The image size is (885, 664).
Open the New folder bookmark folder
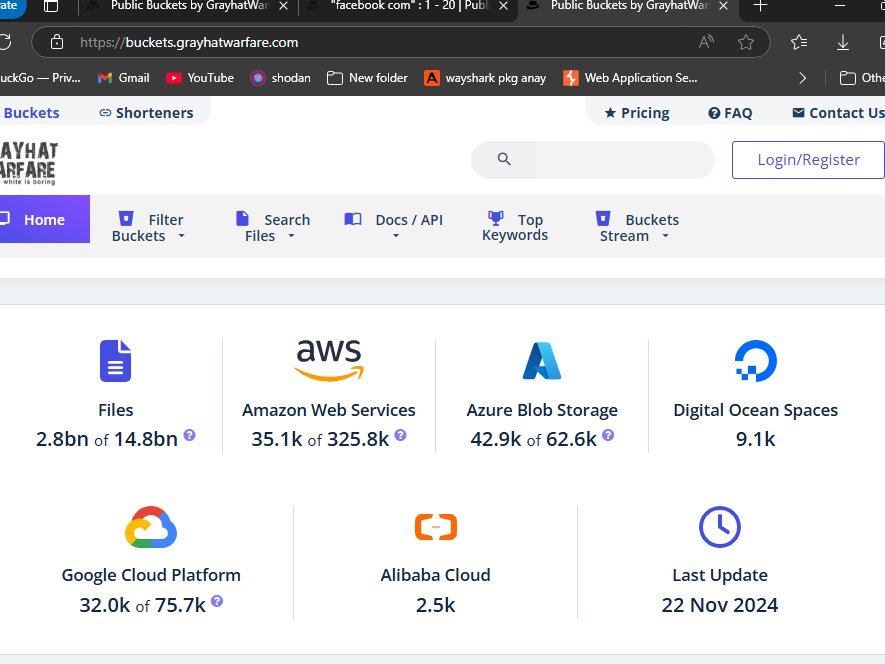coord(367,78)
